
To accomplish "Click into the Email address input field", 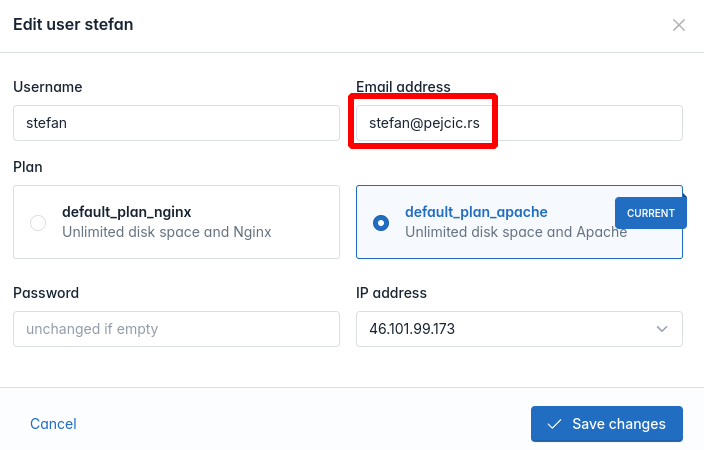I will click(x=519, y=123).
